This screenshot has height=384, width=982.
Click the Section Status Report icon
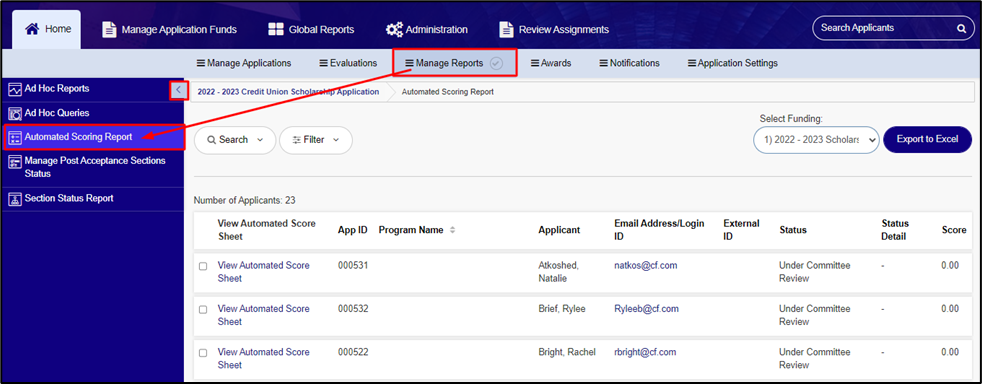[x=15, y=199]
